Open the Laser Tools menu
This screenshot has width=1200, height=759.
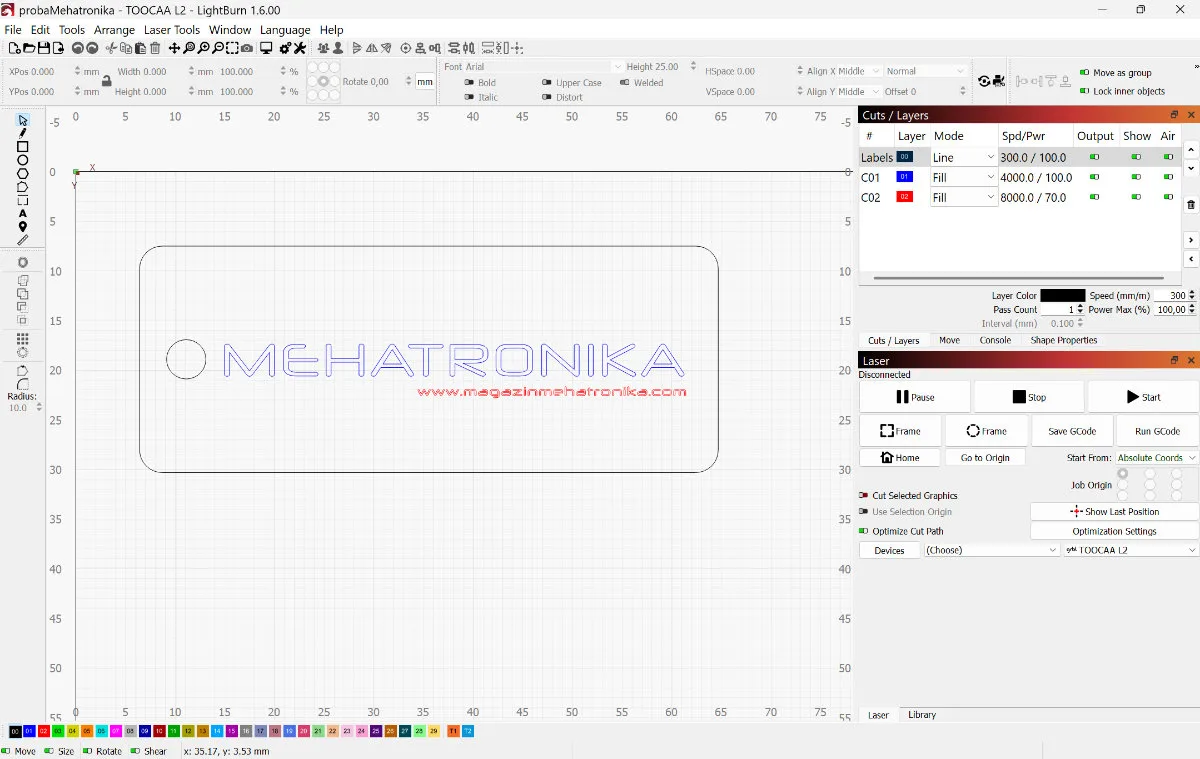click(x=172, y=30)
